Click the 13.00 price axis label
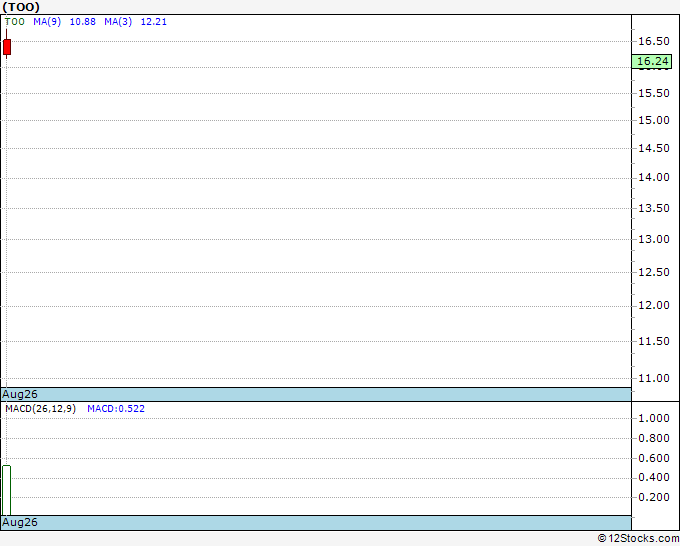 click(654, 239)
